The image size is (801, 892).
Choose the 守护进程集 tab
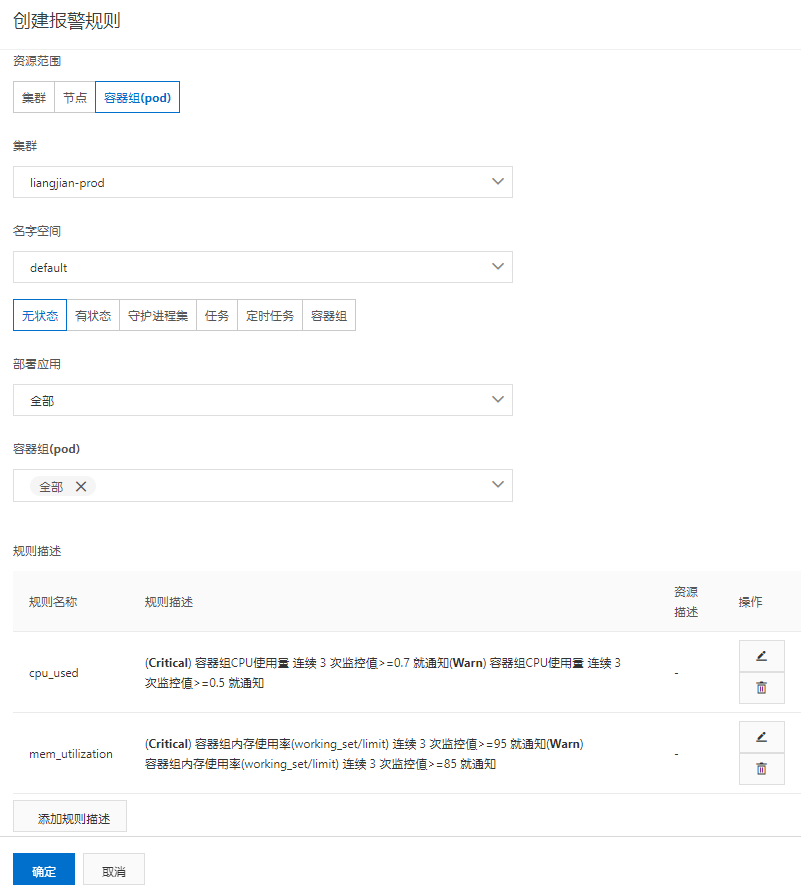158,315
